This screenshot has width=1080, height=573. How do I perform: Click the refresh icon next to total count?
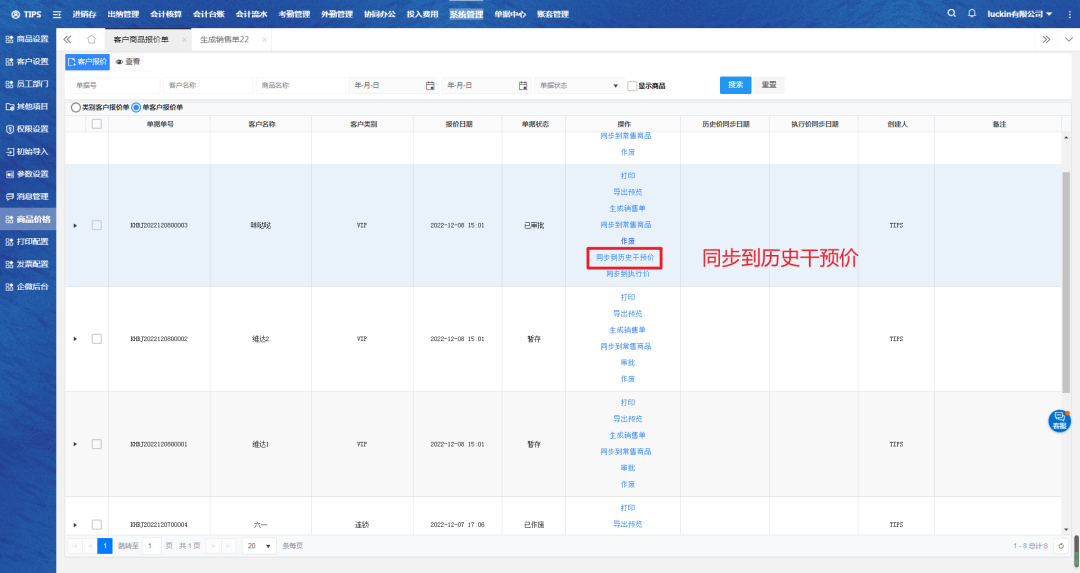1060,546
